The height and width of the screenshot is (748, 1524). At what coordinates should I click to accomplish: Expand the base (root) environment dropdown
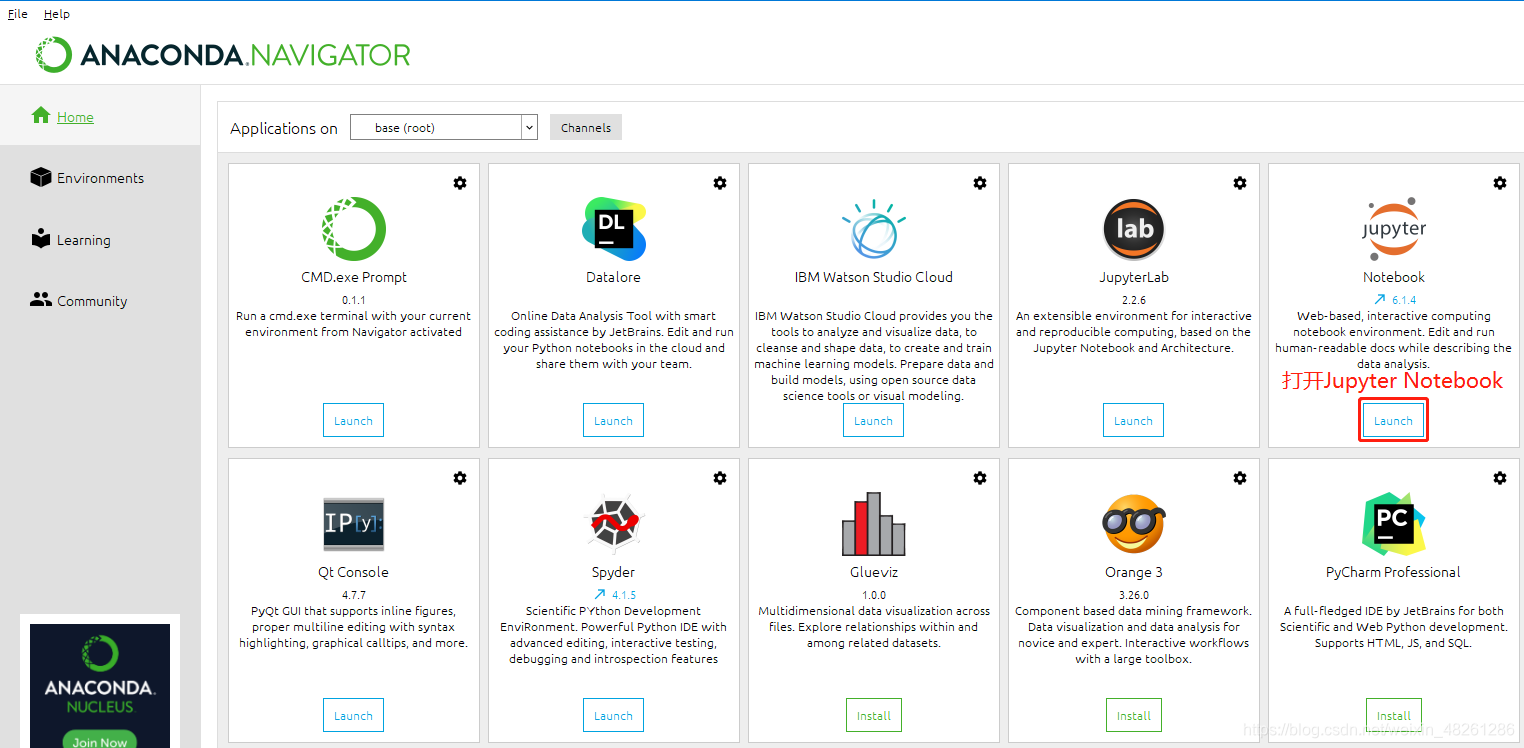click(444, 127)
